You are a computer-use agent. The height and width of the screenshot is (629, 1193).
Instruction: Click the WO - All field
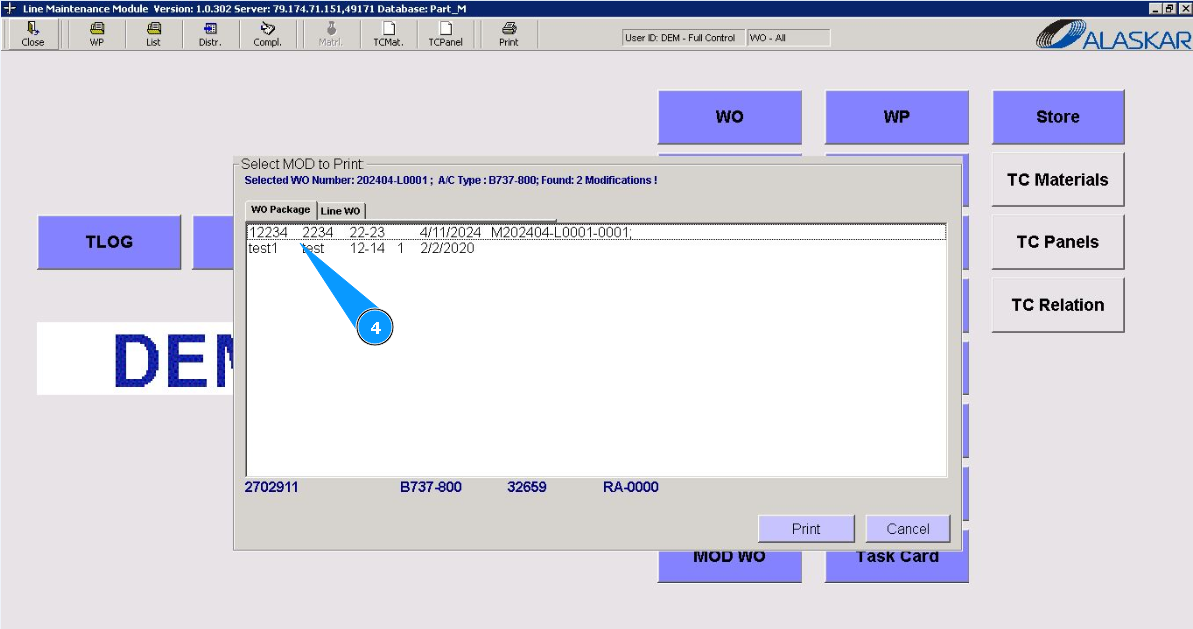click(788, 37)
